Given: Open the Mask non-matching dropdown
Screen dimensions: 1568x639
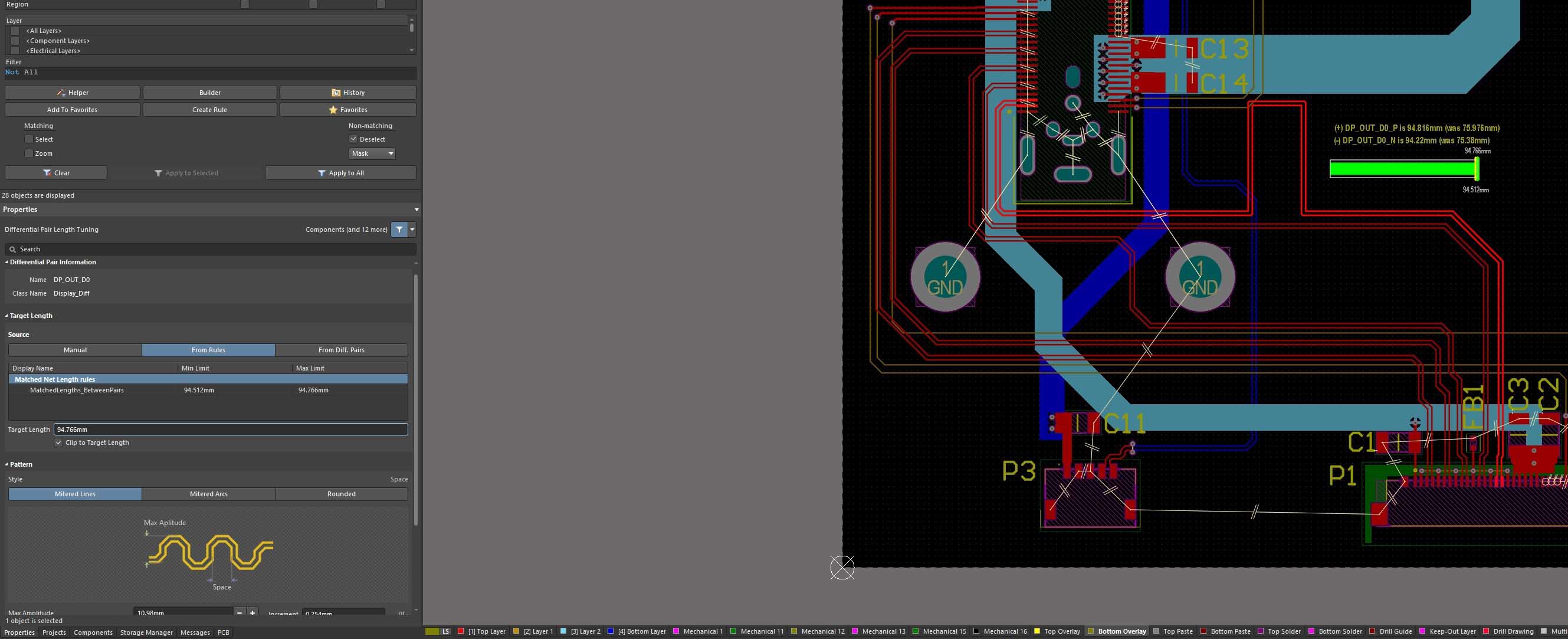Looking at the screenshot, I should pyautogui.click(x=372, y=153).
